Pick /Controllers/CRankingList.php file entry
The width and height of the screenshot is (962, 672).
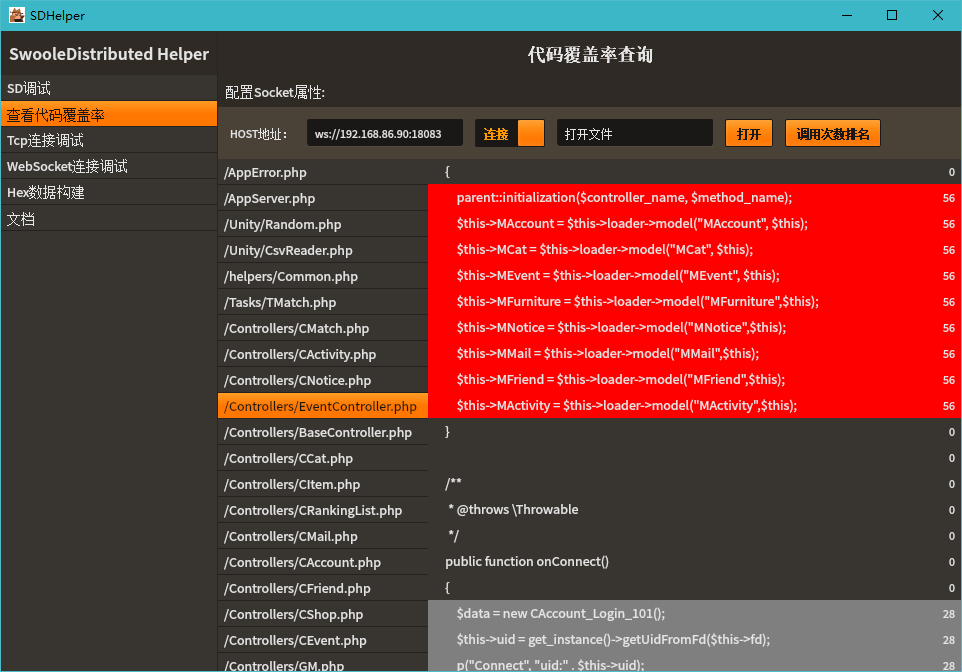point(322,510)
